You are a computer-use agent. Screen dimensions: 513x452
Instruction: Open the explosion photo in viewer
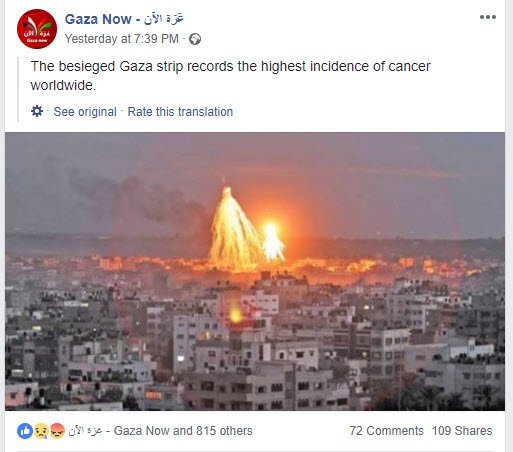click(255, 271)
